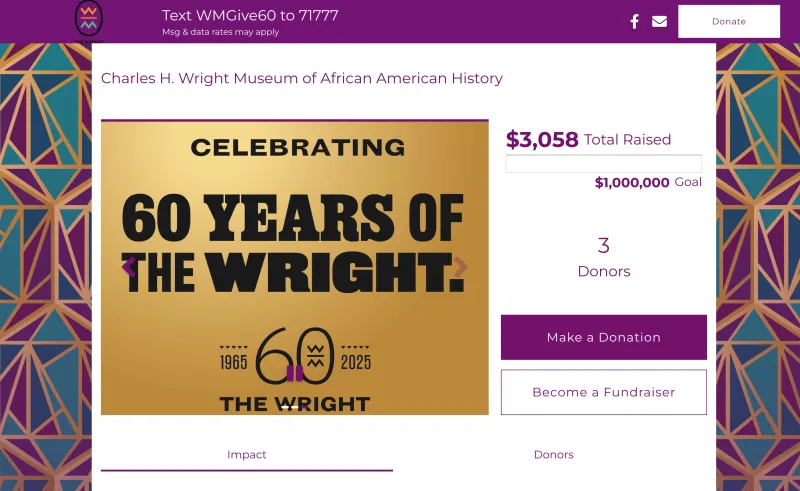Click The Wright museum logo
This screenshot has height=491, width=800.
point(89,20)
